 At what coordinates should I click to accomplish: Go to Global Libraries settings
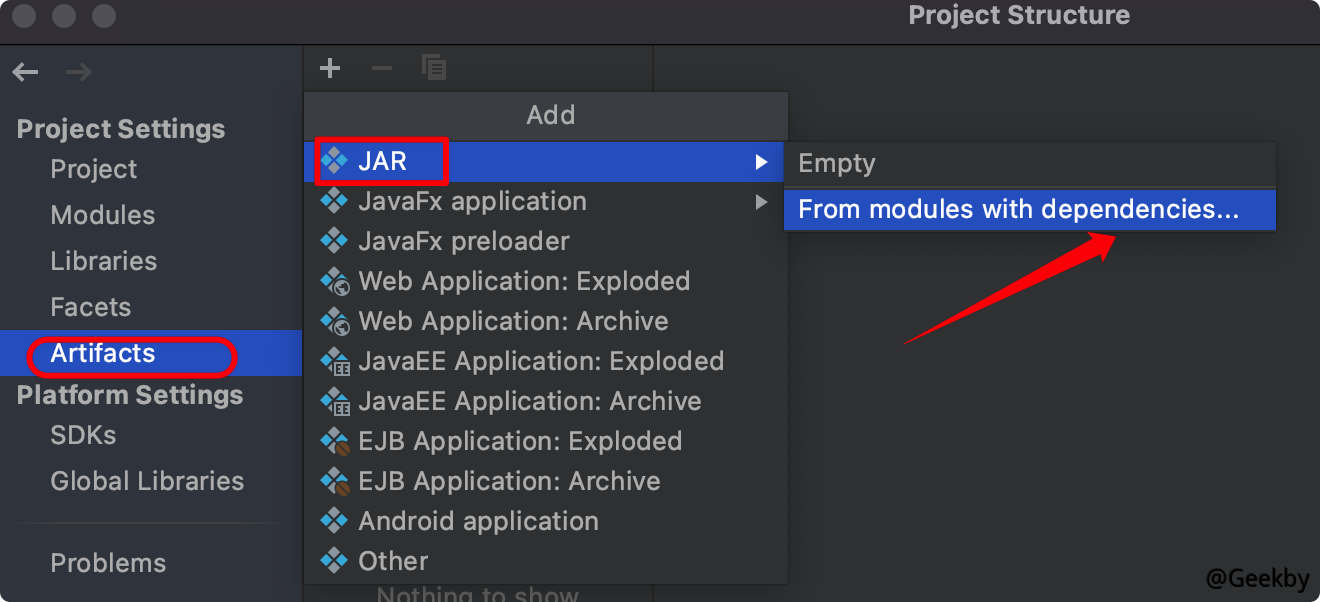tap(147, 481)
